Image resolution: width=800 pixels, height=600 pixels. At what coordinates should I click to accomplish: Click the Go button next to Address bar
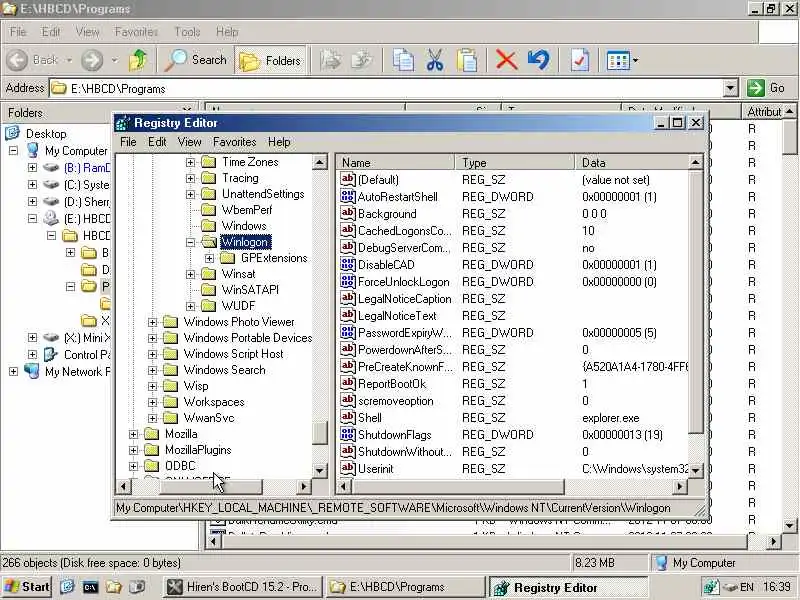click(x=767, y=88)
